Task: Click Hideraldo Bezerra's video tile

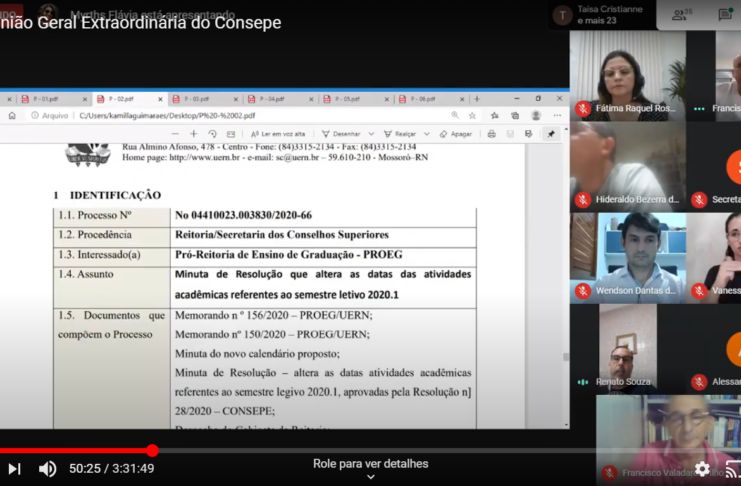Action: coord(628,167)
